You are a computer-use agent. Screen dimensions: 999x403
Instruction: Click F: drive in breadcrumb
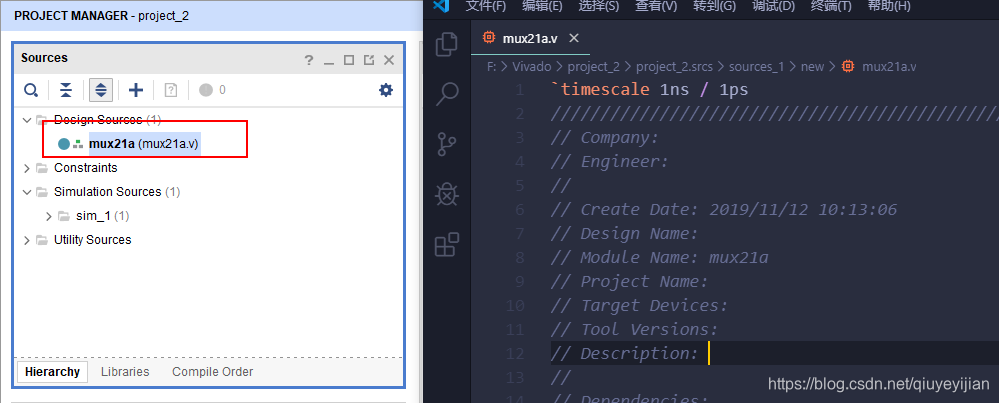click(491, 66)
